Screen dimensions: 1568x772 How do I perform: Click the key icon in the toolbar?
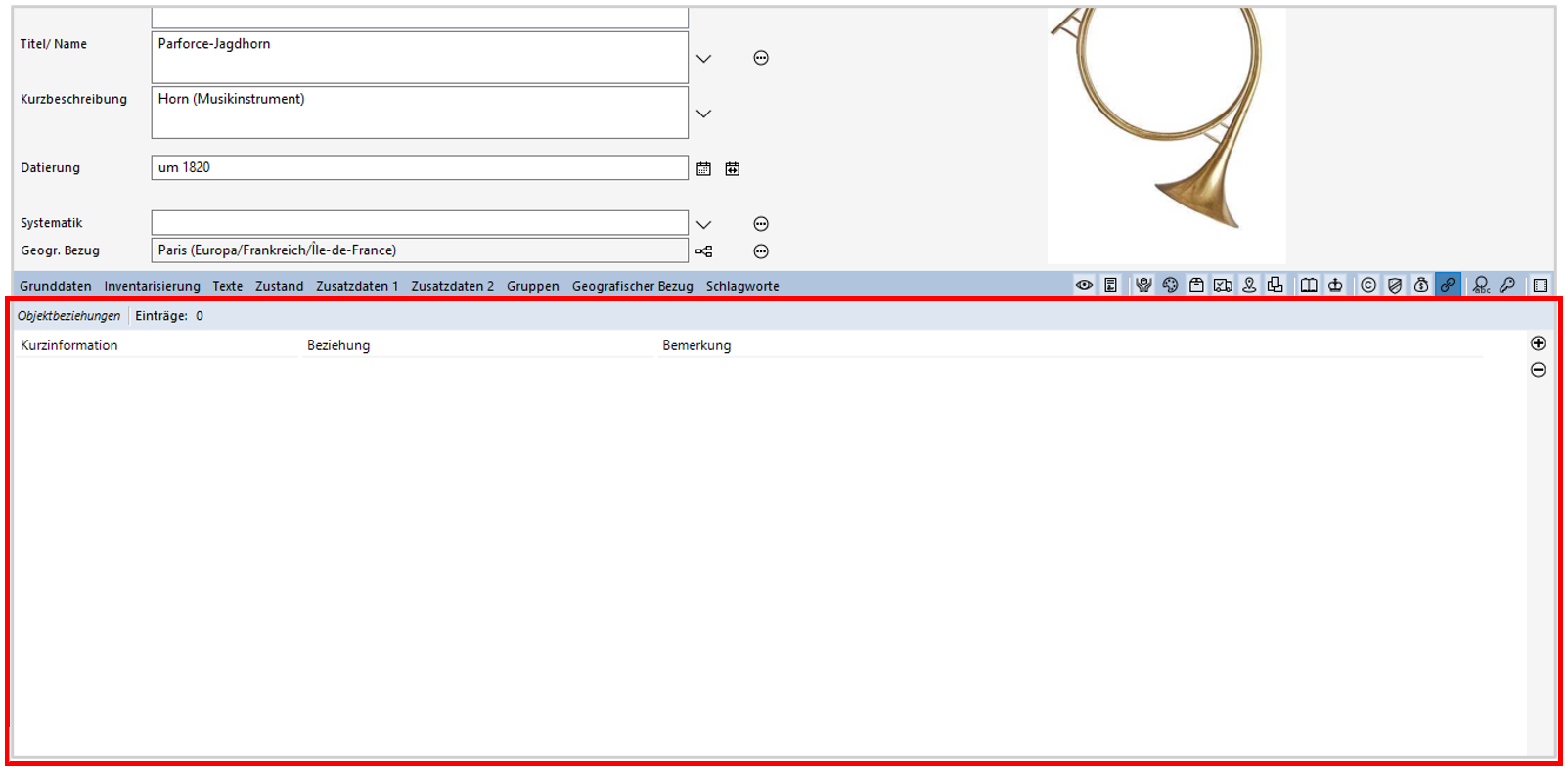coord(1507,285)
